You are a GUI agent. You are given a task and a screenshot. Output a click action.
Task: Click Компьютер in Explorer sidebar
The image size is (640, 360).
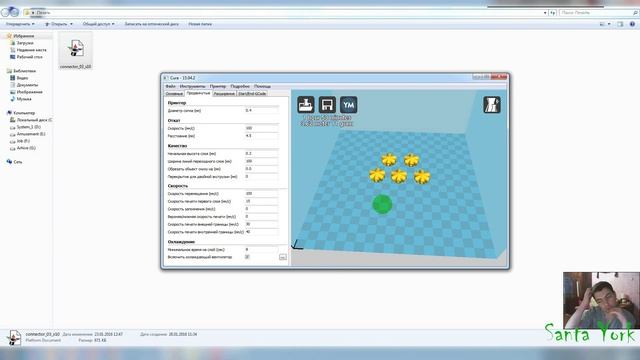(x=24, y=113)
